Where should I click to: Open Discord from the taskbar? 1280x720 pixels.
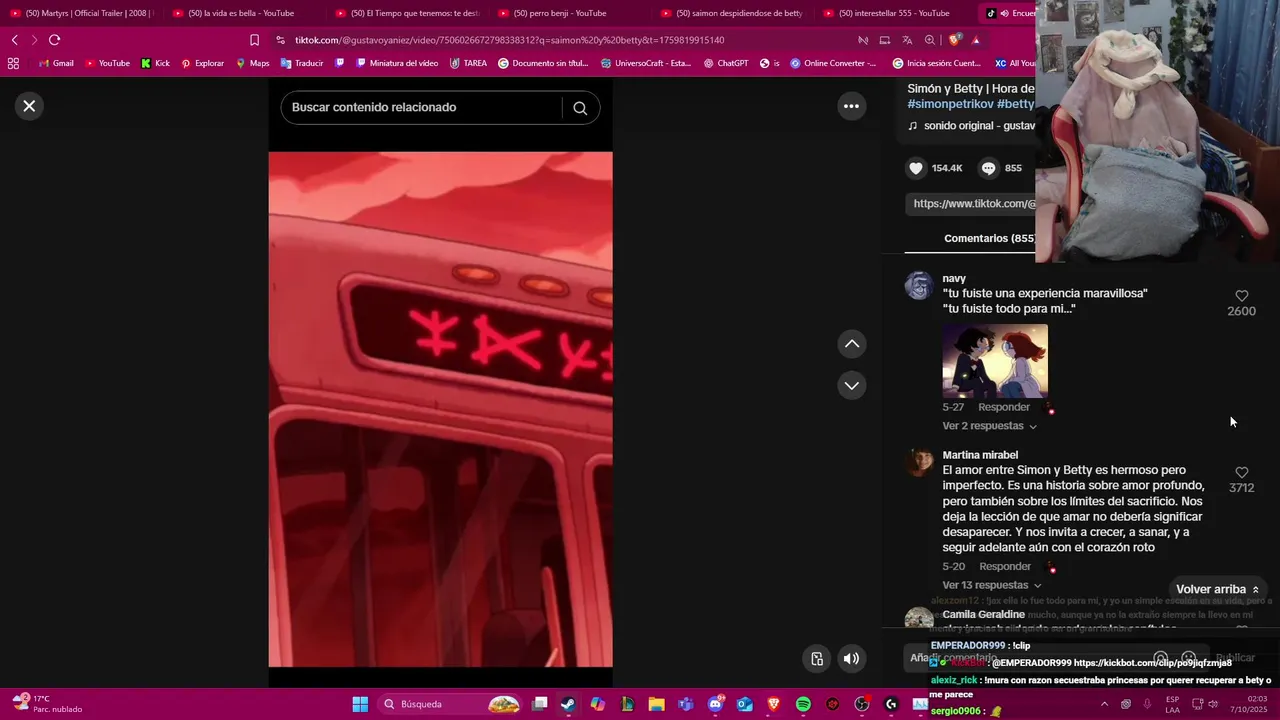point(715,704)
